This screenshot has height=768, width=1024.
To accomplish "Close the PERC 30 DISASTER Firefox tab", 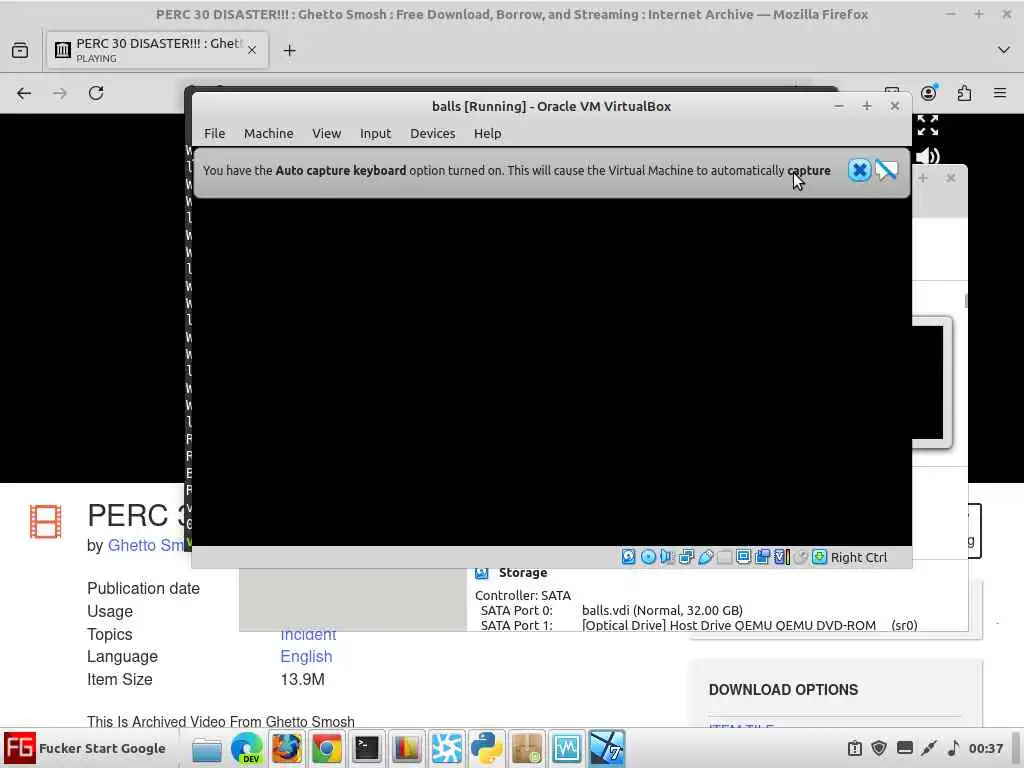I will 252,50.
